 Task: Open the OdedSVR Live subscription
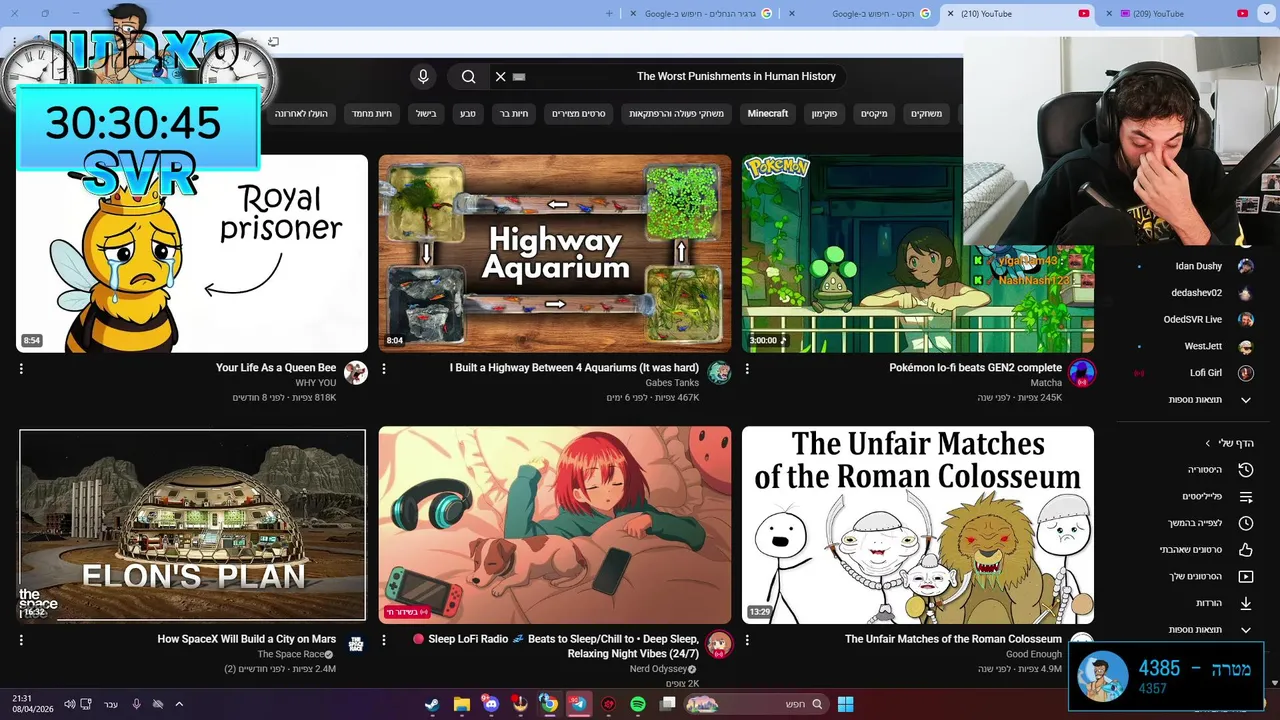coord(1192,320)
